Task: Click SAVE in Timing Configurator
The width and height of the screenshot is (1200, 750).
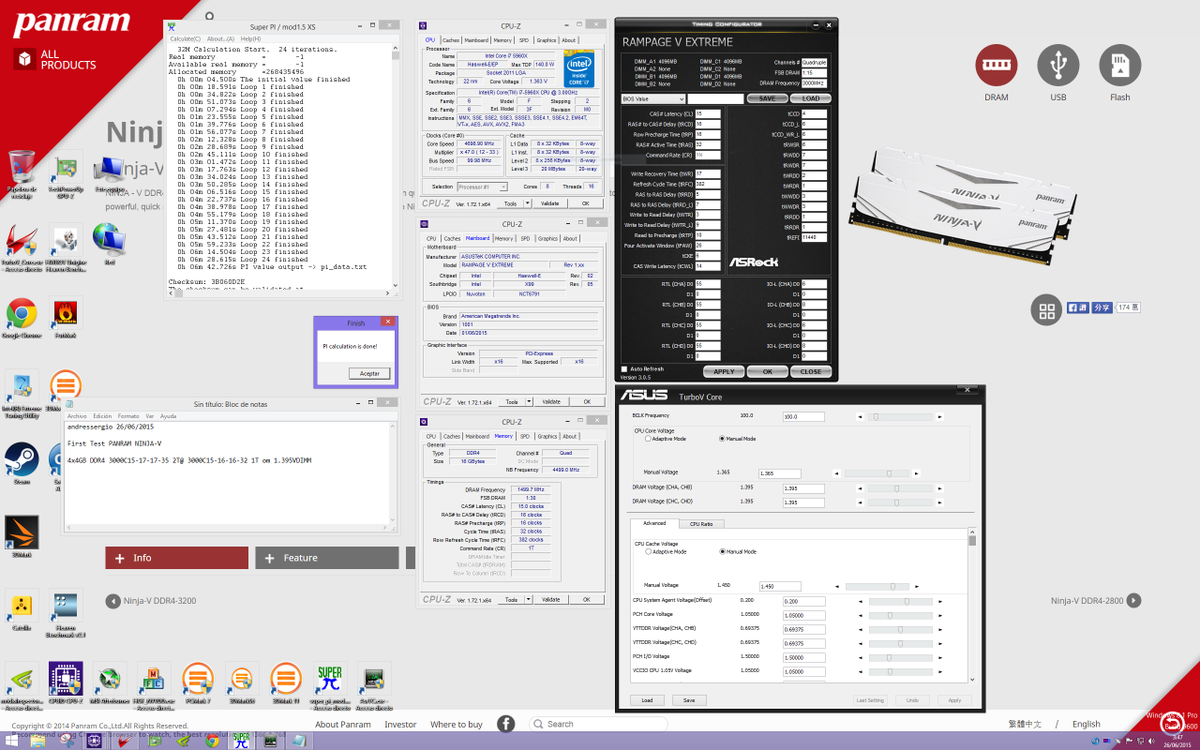Action: click(767, 98)
